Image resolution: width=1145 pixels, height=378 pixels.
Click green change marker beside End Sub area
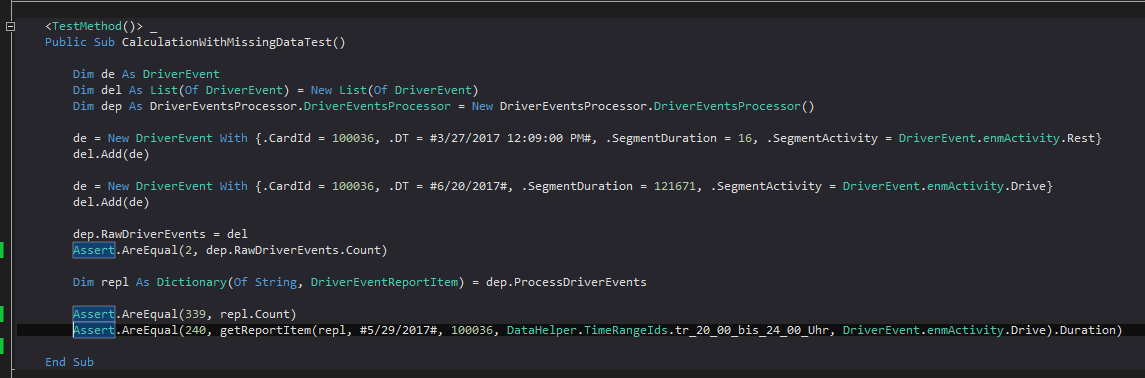click(1, 347)
